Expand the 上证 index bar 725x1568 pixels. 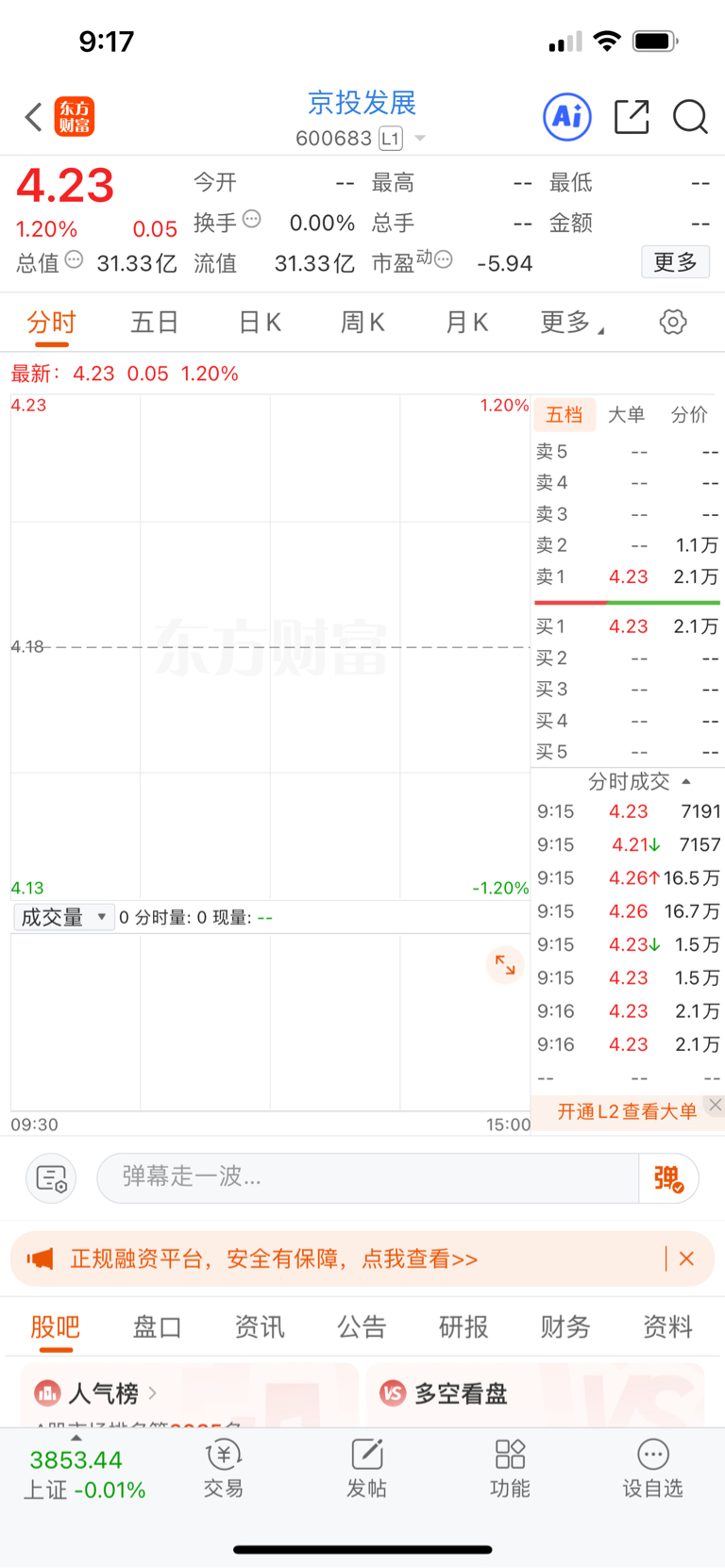(x=76, y=1438)
